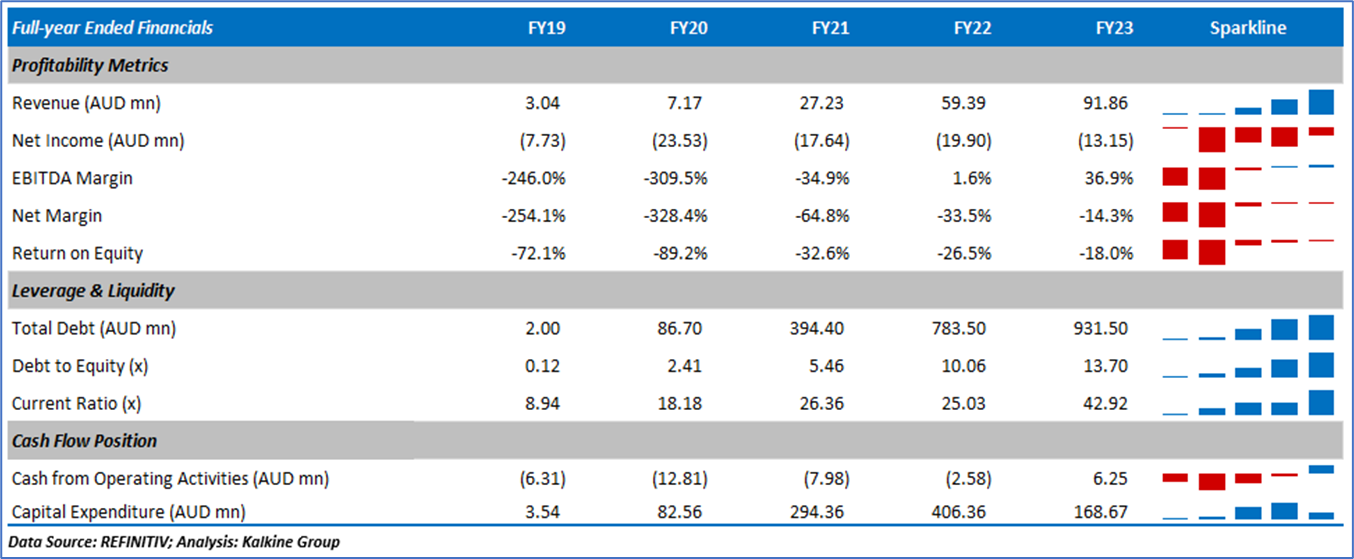Select the Profitability Metrics section heading
This screenshot has height=559, width=1354.
pos(90,66)
